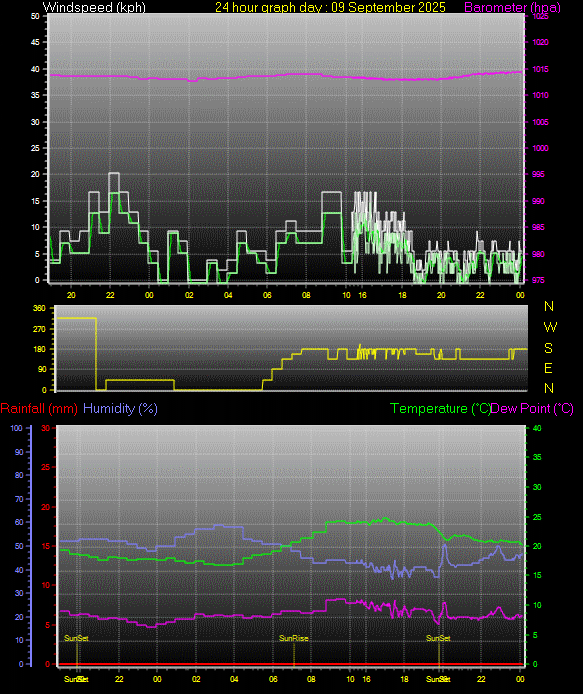Click the 40 temperature scale value
This screenshot has width=583, height=694.
click(x=537, y=428)
